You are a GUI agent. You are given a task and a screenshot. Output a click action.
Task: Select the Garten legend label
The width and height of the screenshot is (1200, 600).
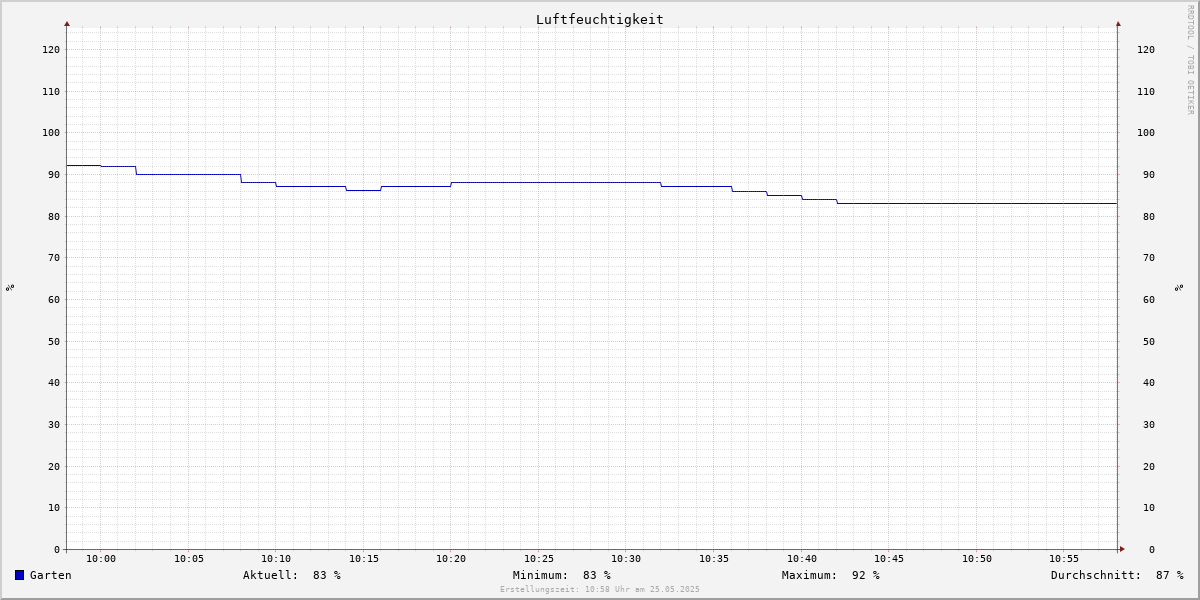point(51,575)
